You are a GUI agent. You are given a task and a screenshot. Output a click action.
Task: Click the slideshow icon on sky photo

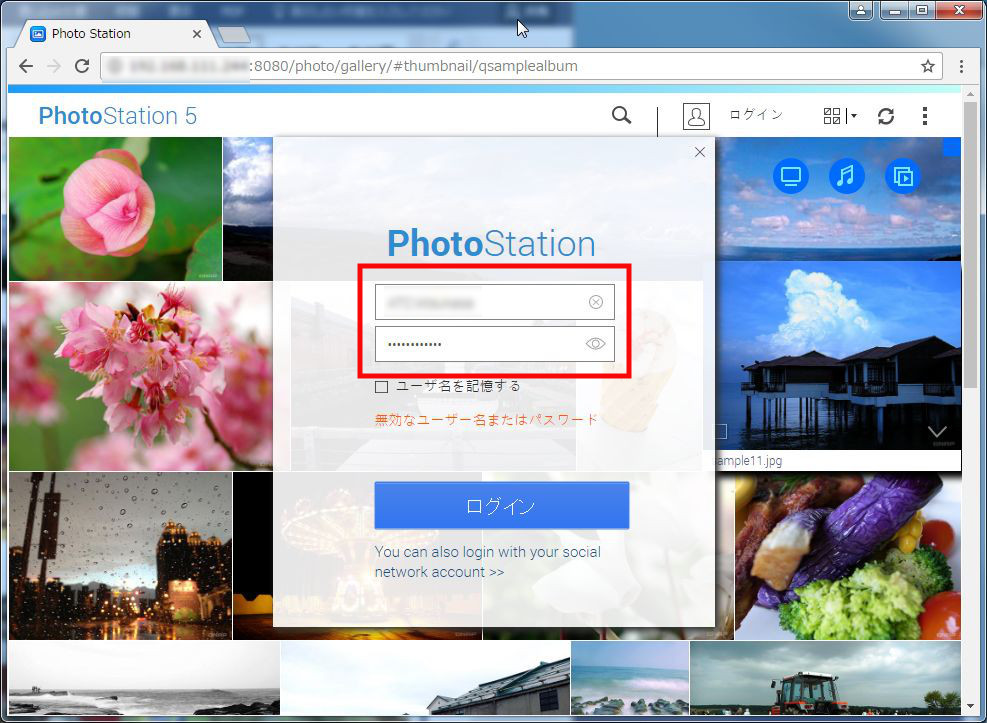(903, 176)
